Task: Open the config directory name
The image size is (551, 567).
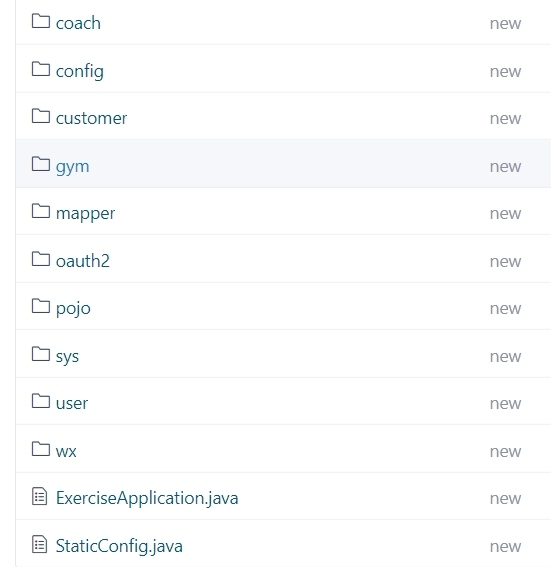Action: 80,71
